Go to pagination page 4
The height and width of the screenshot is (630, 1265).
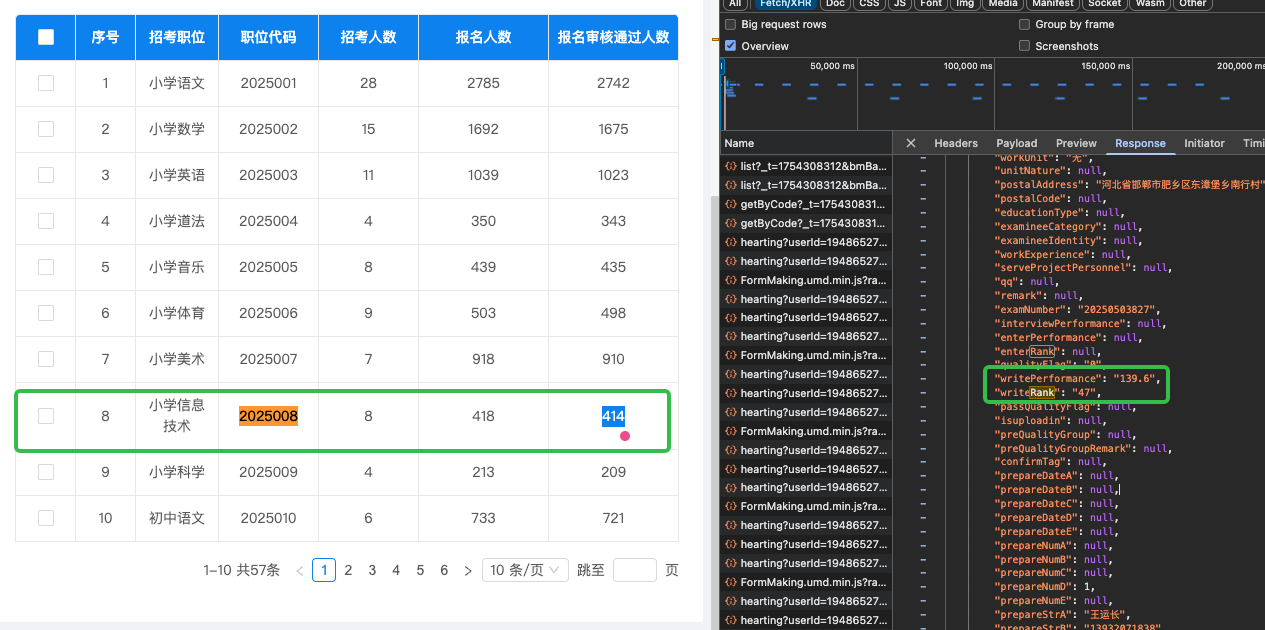pos(396,570)
